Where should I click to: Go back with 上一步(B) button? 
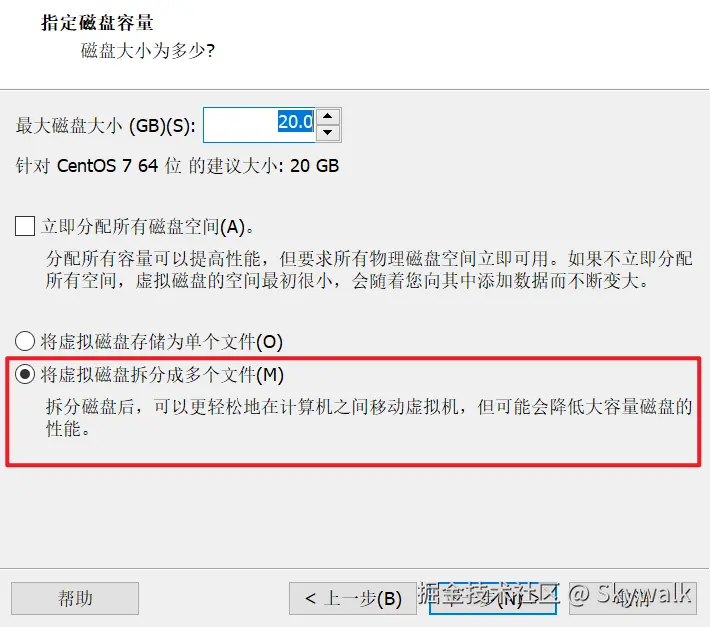tap(353, 598)
